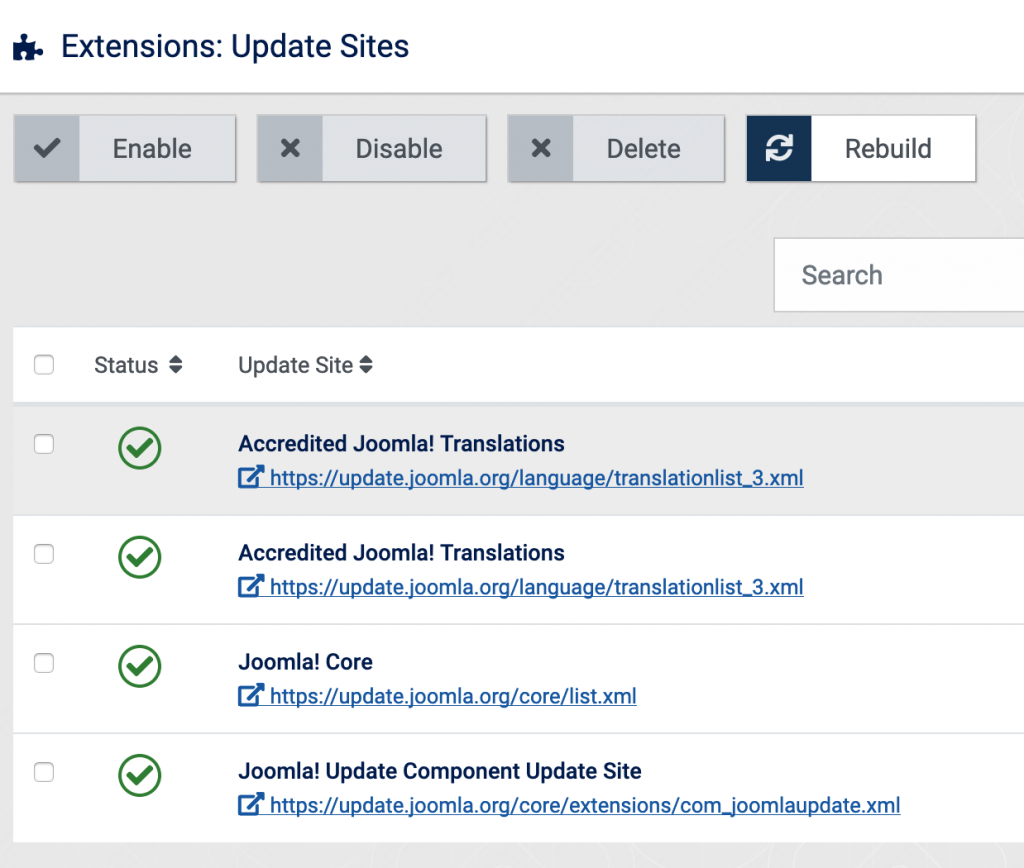The height and width of the screenshot is (868, 1024).
Task: Toggle the status icon of the second Accredited Joomla! Translations row
Action: coord(140,557)
